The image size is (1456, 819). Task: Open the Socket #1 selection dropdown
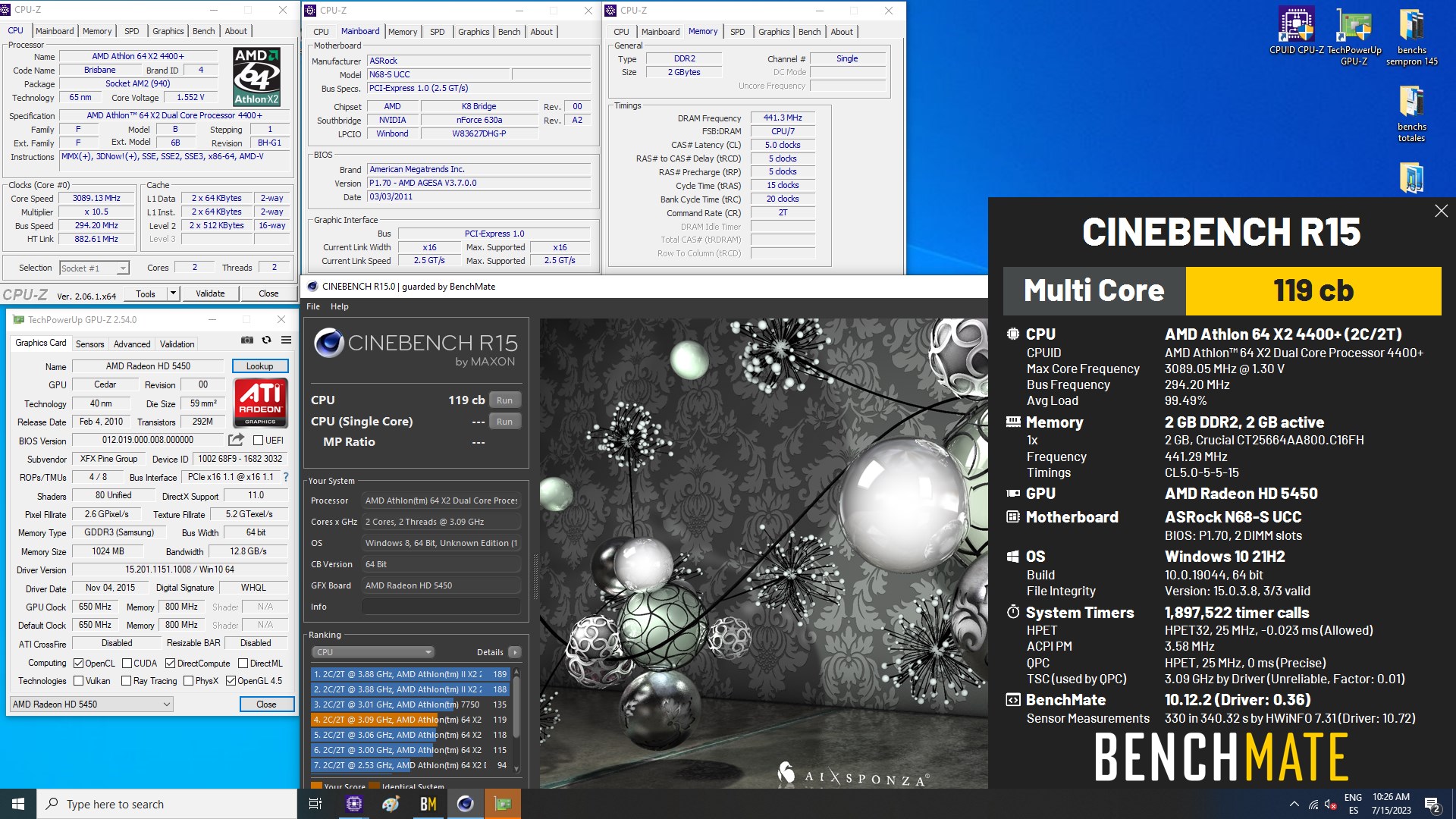point(94,268)
